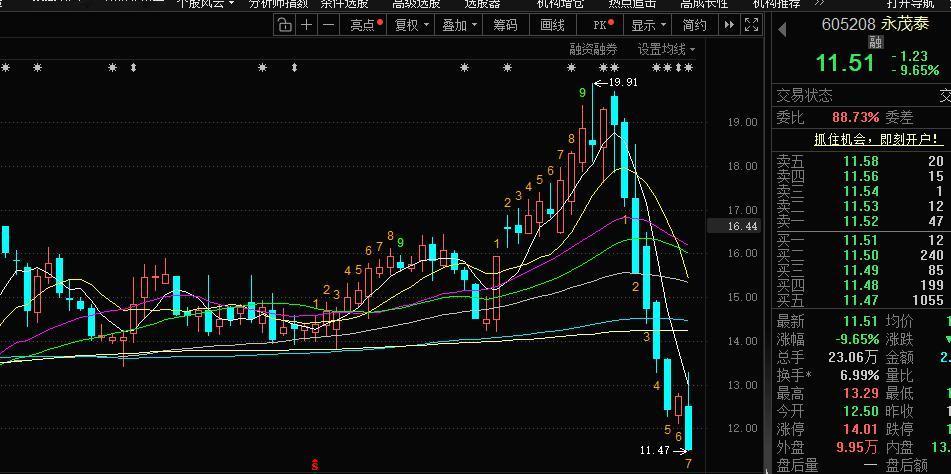Image resolution: width=951 pixels, height=474 pixels.
Task: Click the 委比 88.73% value
Action: (855, 117)
